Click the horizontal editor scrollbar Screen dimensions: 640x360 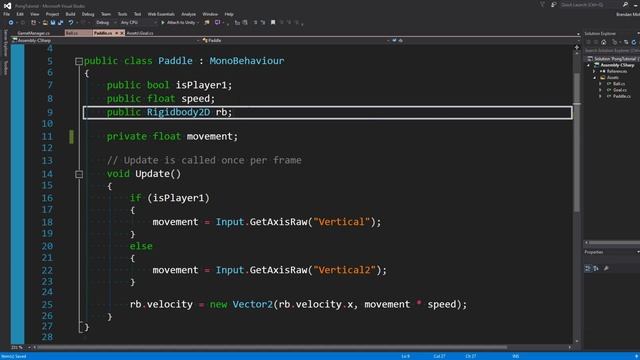click(x=272, y=347)
